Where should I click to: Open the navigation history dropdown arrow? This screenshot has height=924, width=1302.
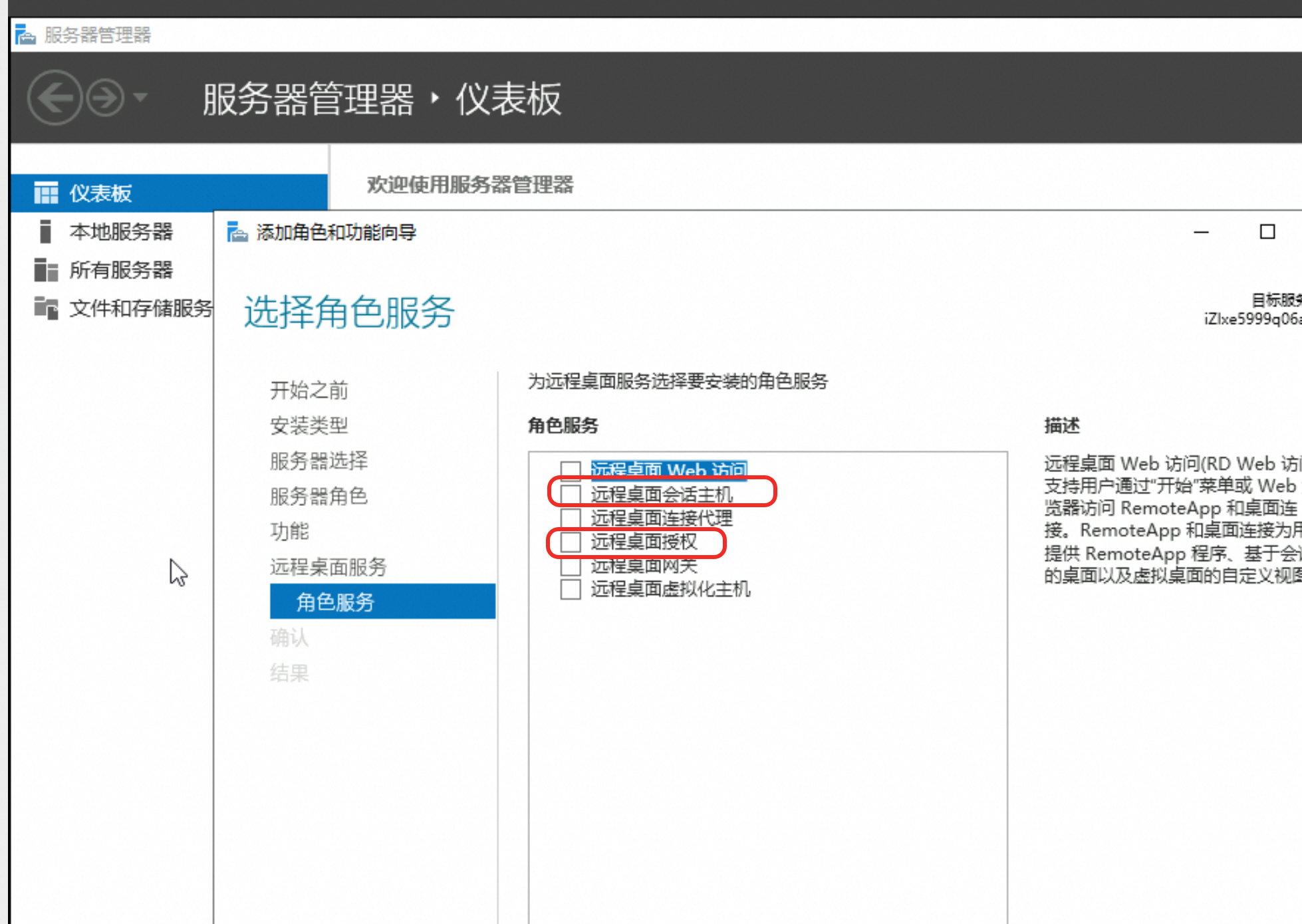coord(140,98)
